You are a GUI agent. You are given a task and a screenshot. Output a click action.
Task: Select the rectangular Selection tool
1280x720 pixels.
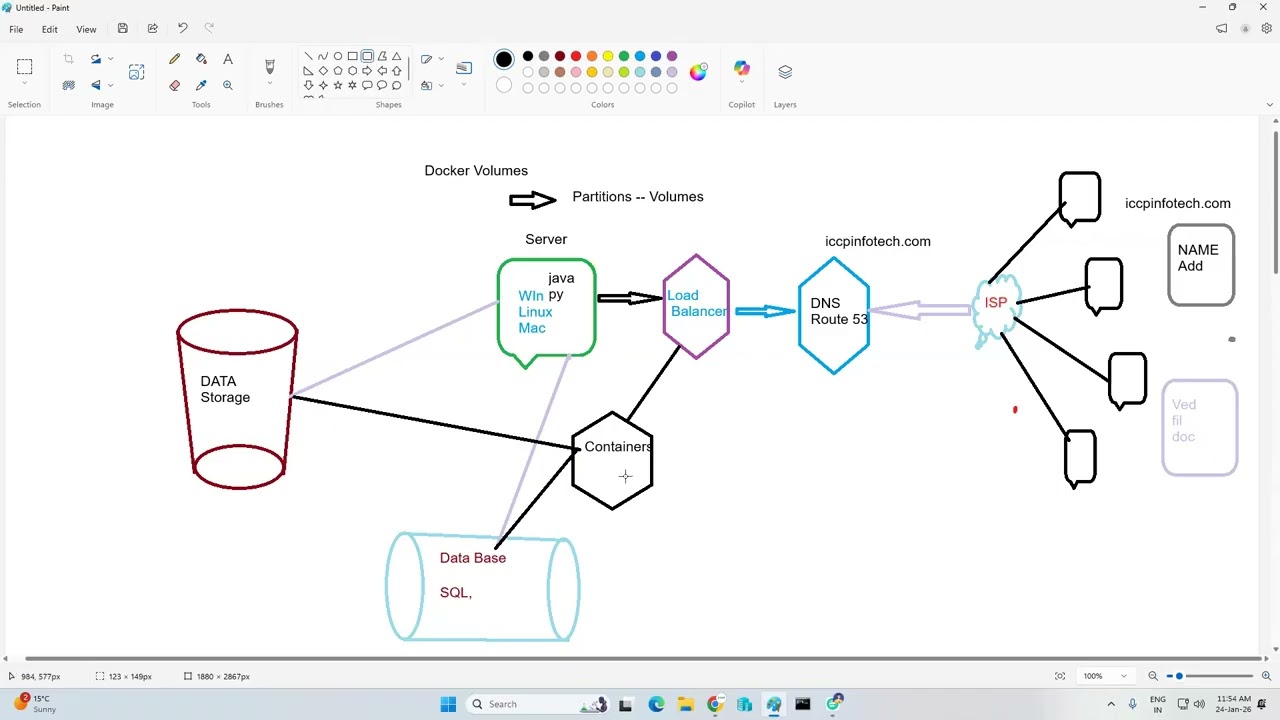25,67
